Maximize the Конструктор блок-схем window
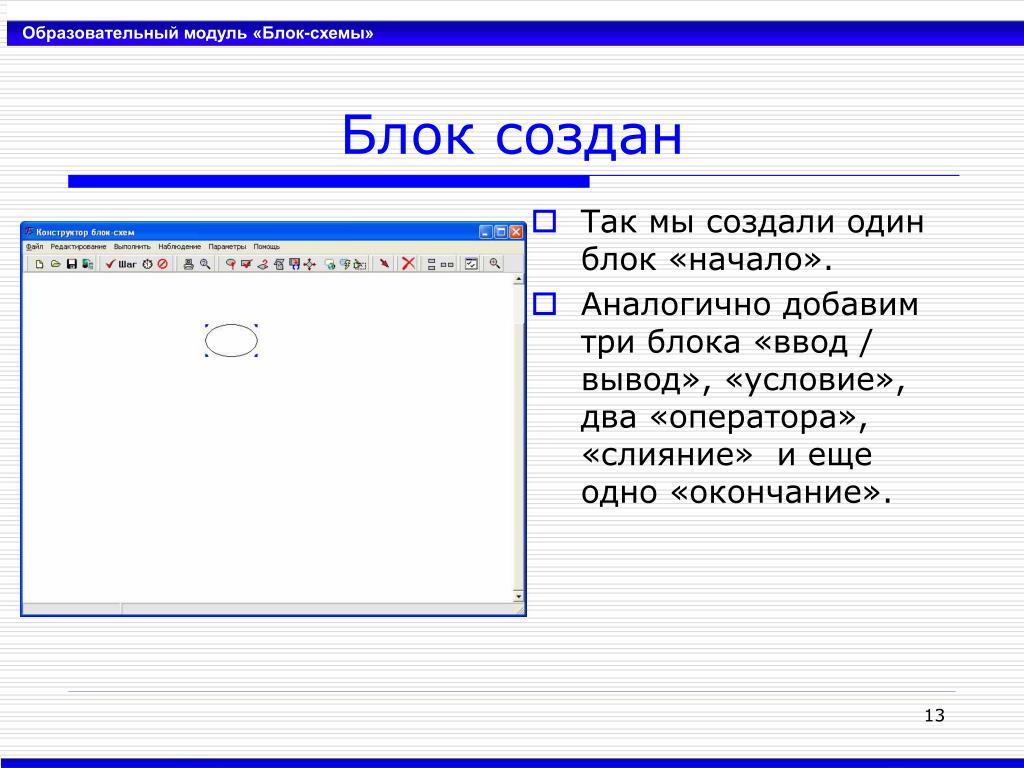This screenshot has width=1024, height=768. (x=501, y=232)
